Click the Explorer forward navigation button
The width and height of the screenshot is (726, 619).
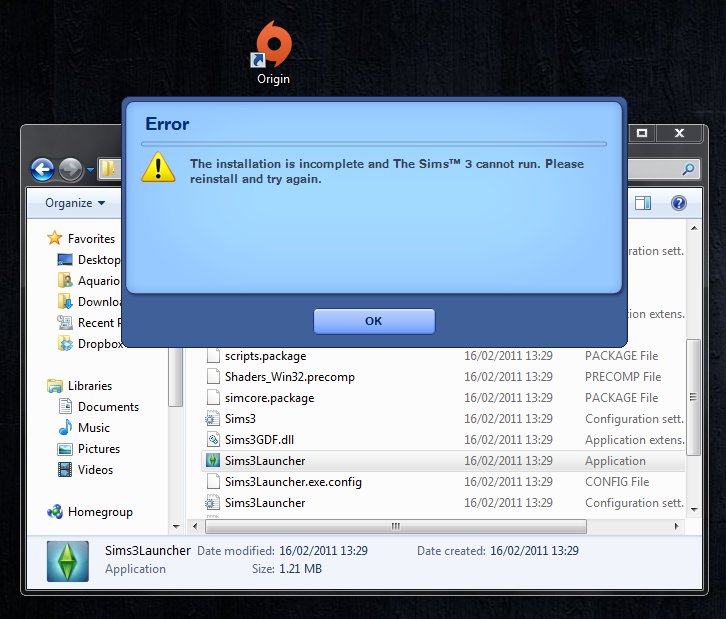coord(70,169)
